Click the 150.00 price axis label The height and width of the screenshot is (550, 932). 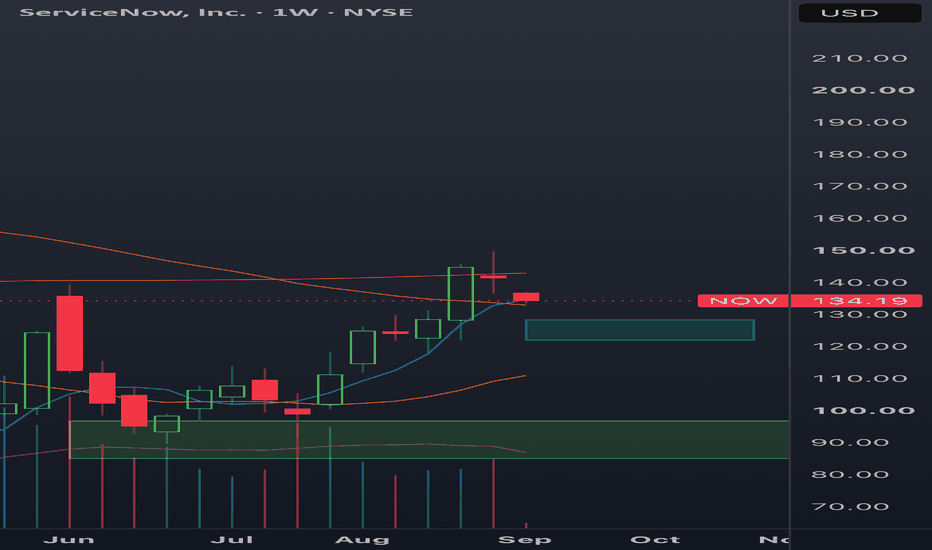click(x=862, y=250)
